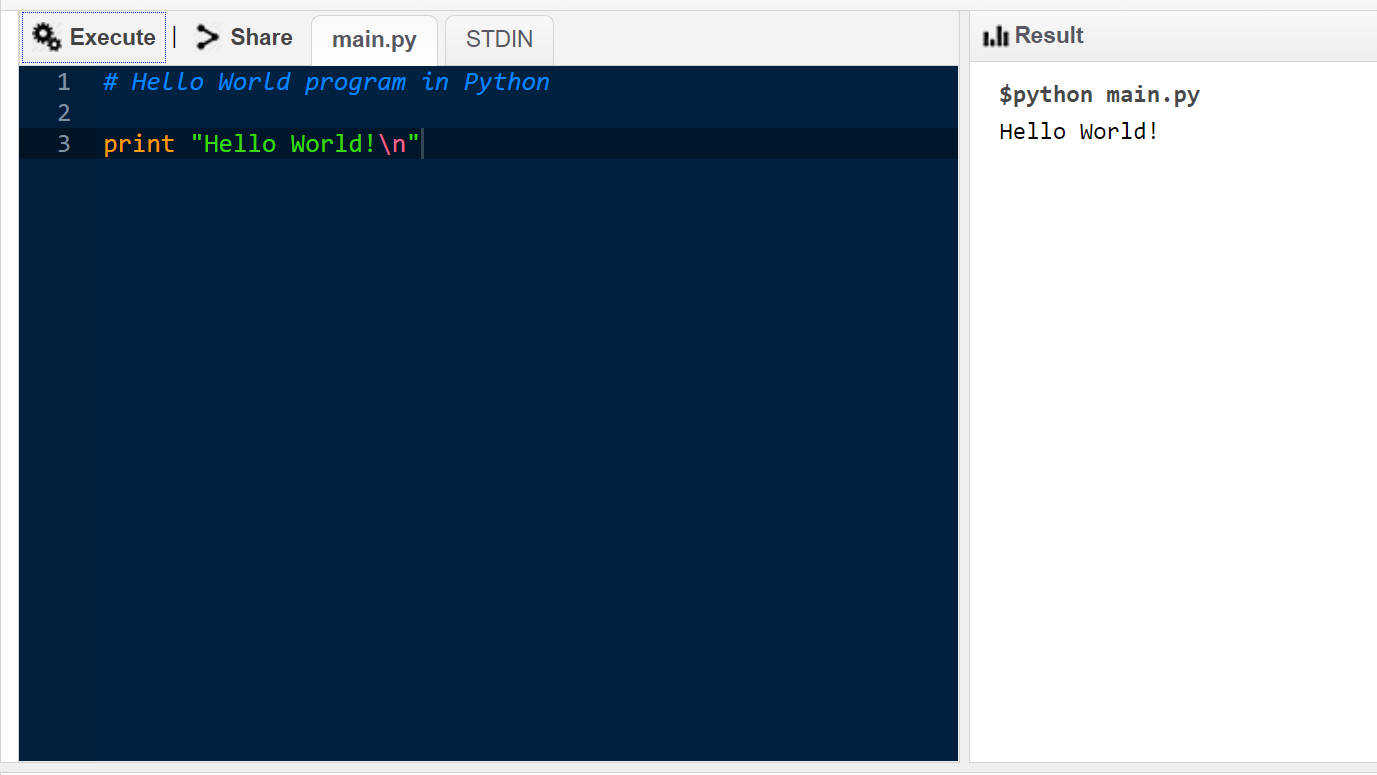
Task: Click line number 2 in the gutter
Action: (x=64, y=113)
